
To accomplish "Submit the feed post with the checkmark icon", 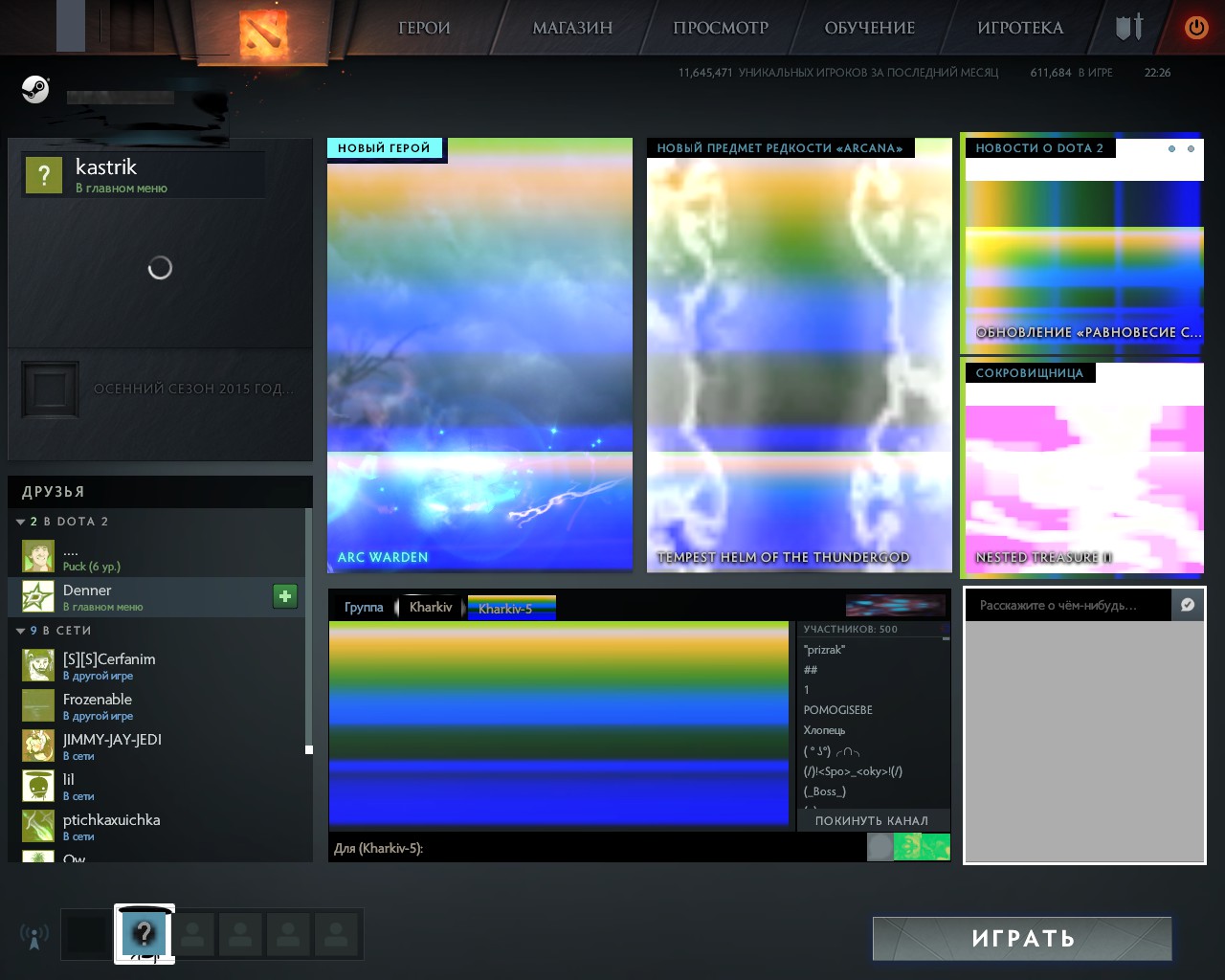I will (1188, 605).
